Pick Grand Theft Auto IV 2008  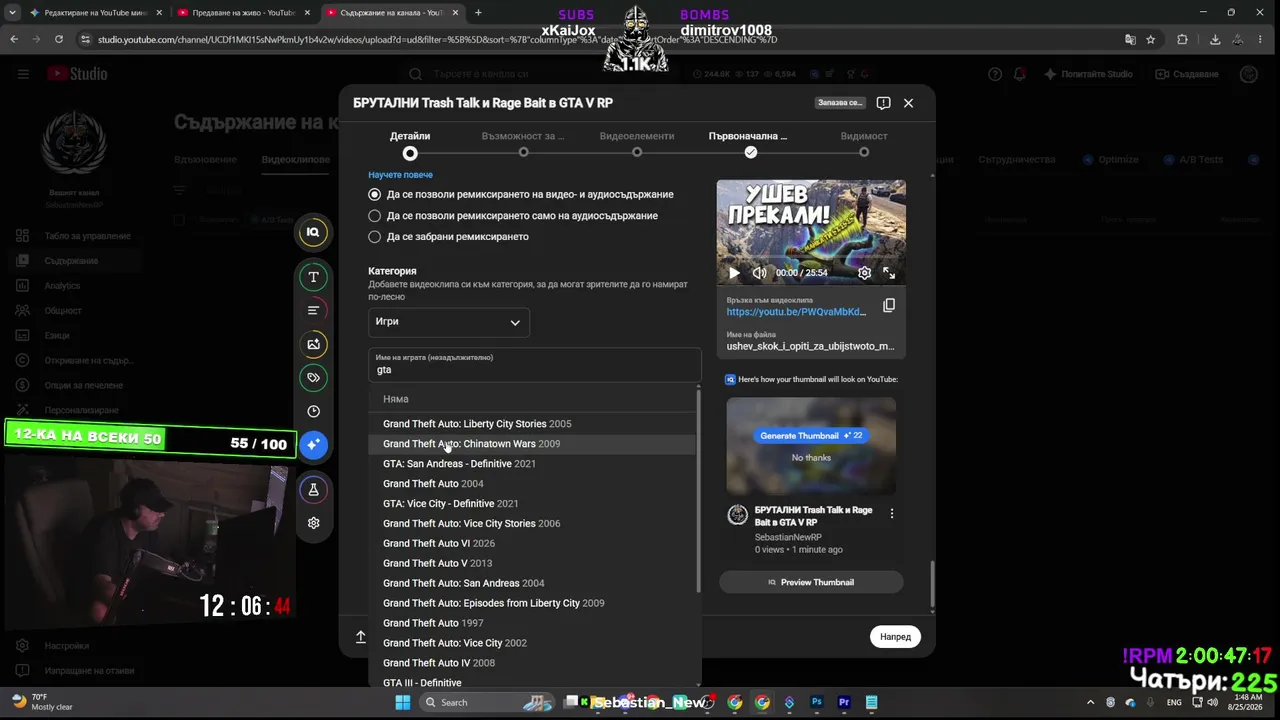tap(532, 663)
